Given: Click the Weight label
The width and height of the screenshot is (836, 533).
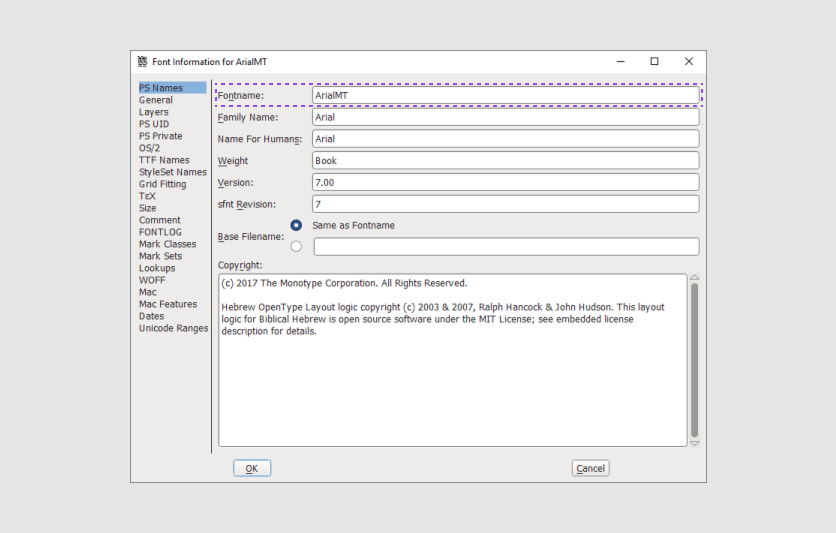Looking at the screenshot, I should click(x=233, y=161).
